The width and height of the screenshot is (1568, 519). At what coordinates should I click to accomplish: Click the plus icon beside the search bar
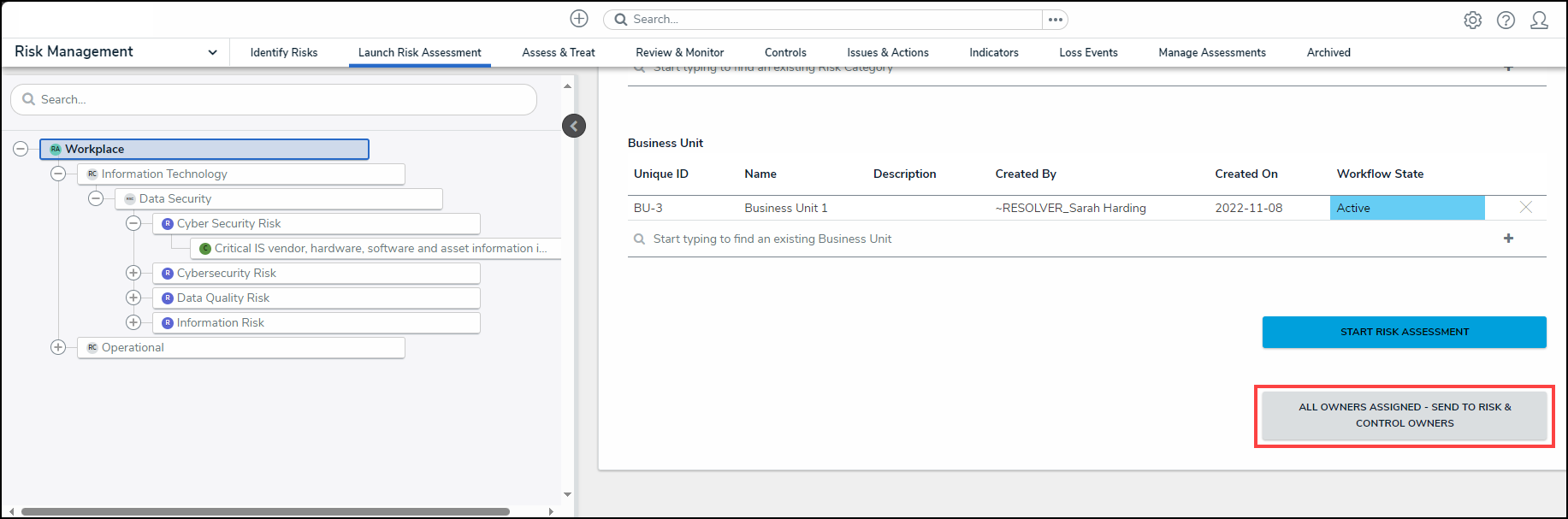[x=579, y=19]
